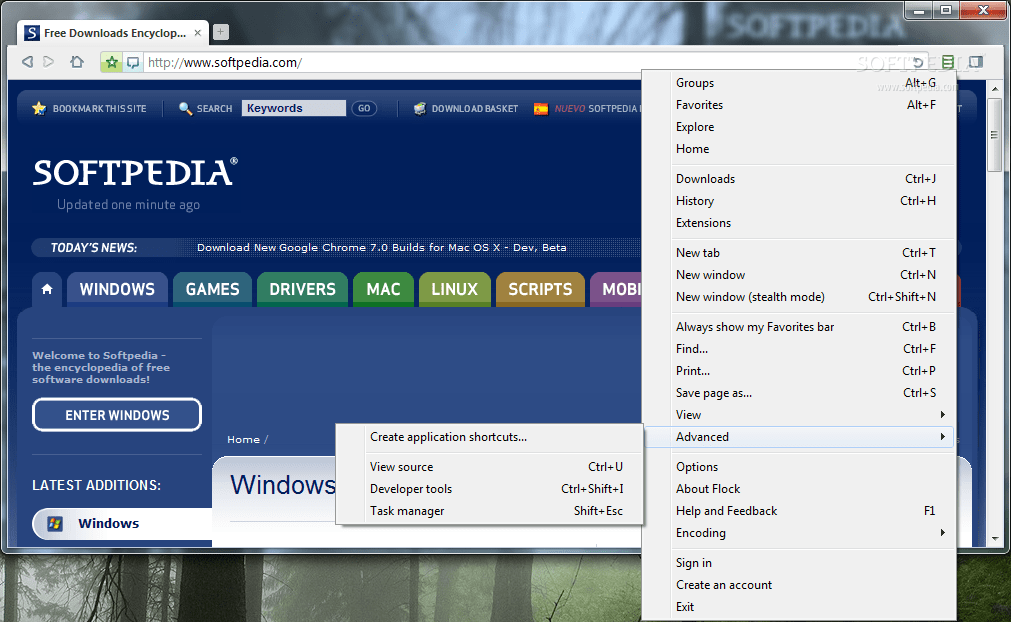Select About Flock menu item
1011x622 pixels.
800,489
